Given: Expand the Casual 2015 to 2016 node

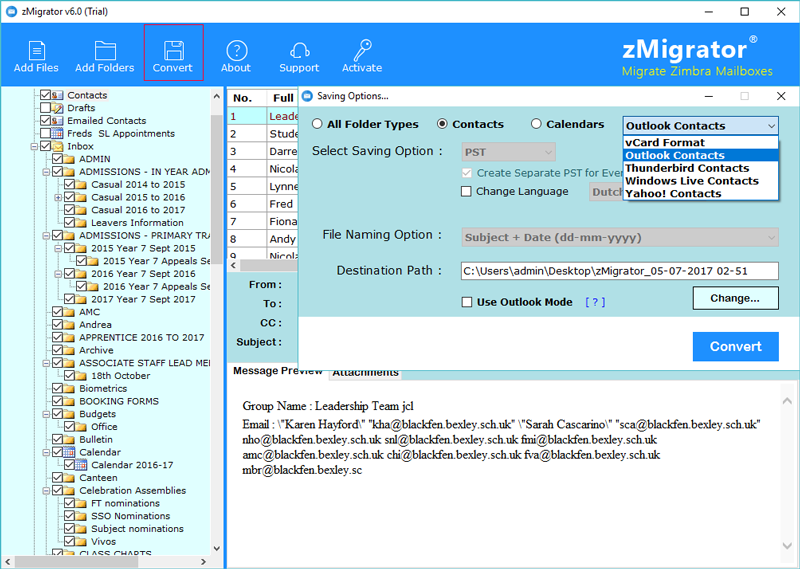Looking at the screenshot, I should pyautogui.click(x=58, y=197).
